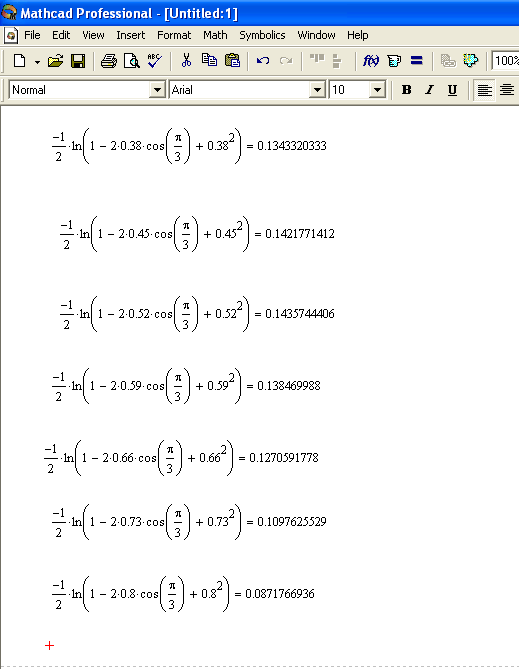Click 2·0.73 in the sixth equation
This screenshot has height=669, width=519.
[x=126, y=521]
